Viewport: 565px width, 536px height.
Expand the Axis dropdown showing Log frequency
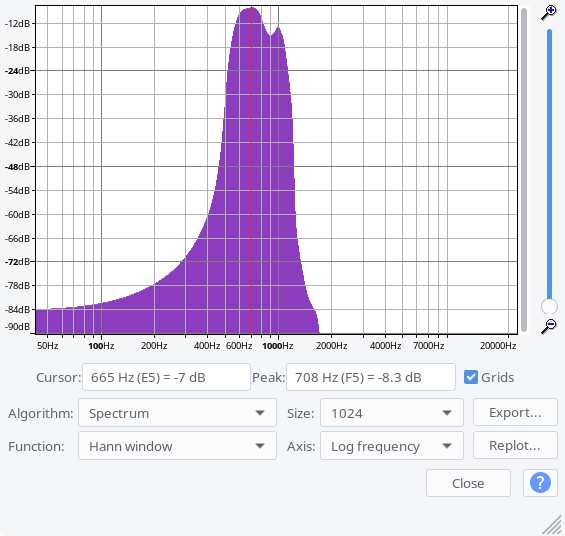click(x=392, y=446)
